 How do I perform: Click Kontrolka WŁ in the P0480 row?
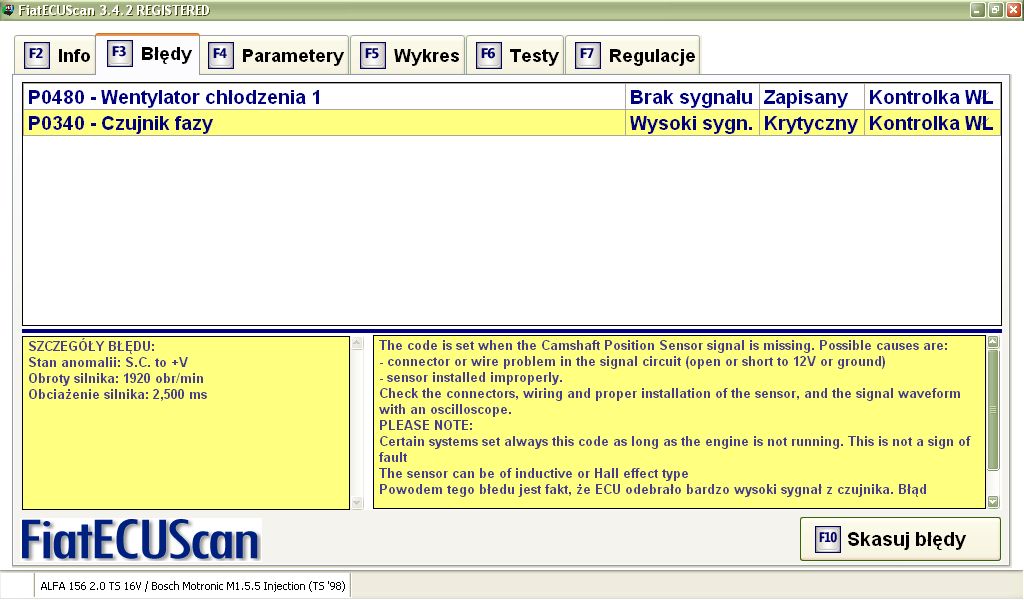click(932, 97)
